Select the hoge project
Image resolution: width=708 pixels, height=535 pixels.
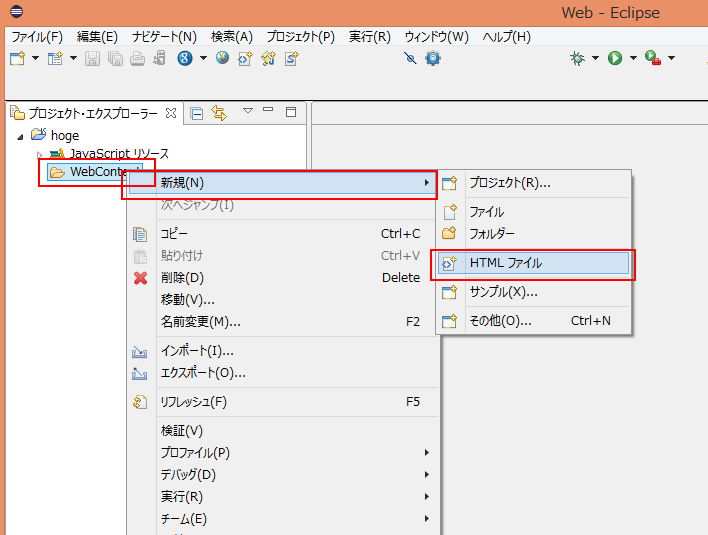[65, 135]
